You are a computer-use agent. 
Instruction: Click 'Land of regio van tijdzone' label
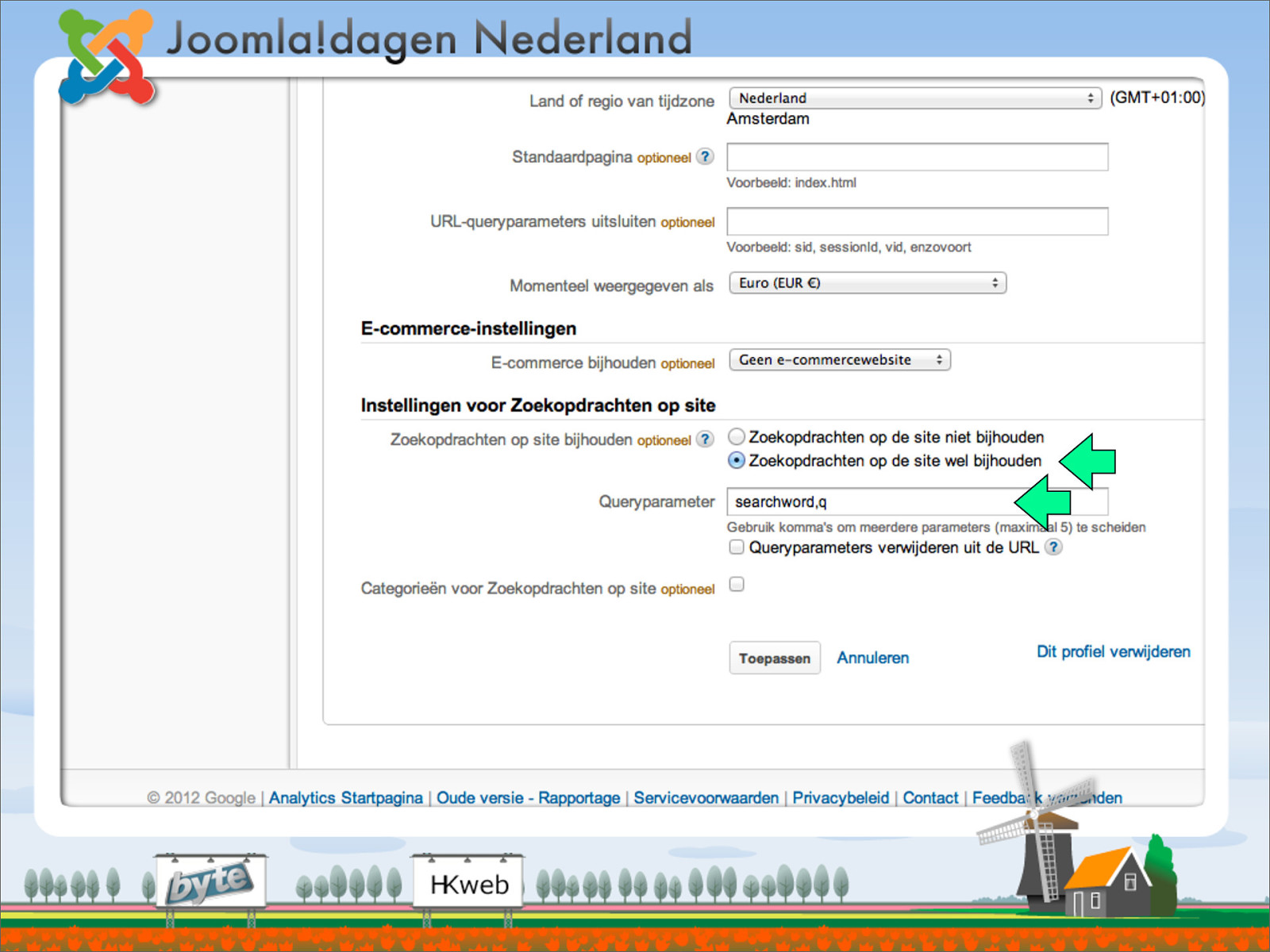pos(622,101)
